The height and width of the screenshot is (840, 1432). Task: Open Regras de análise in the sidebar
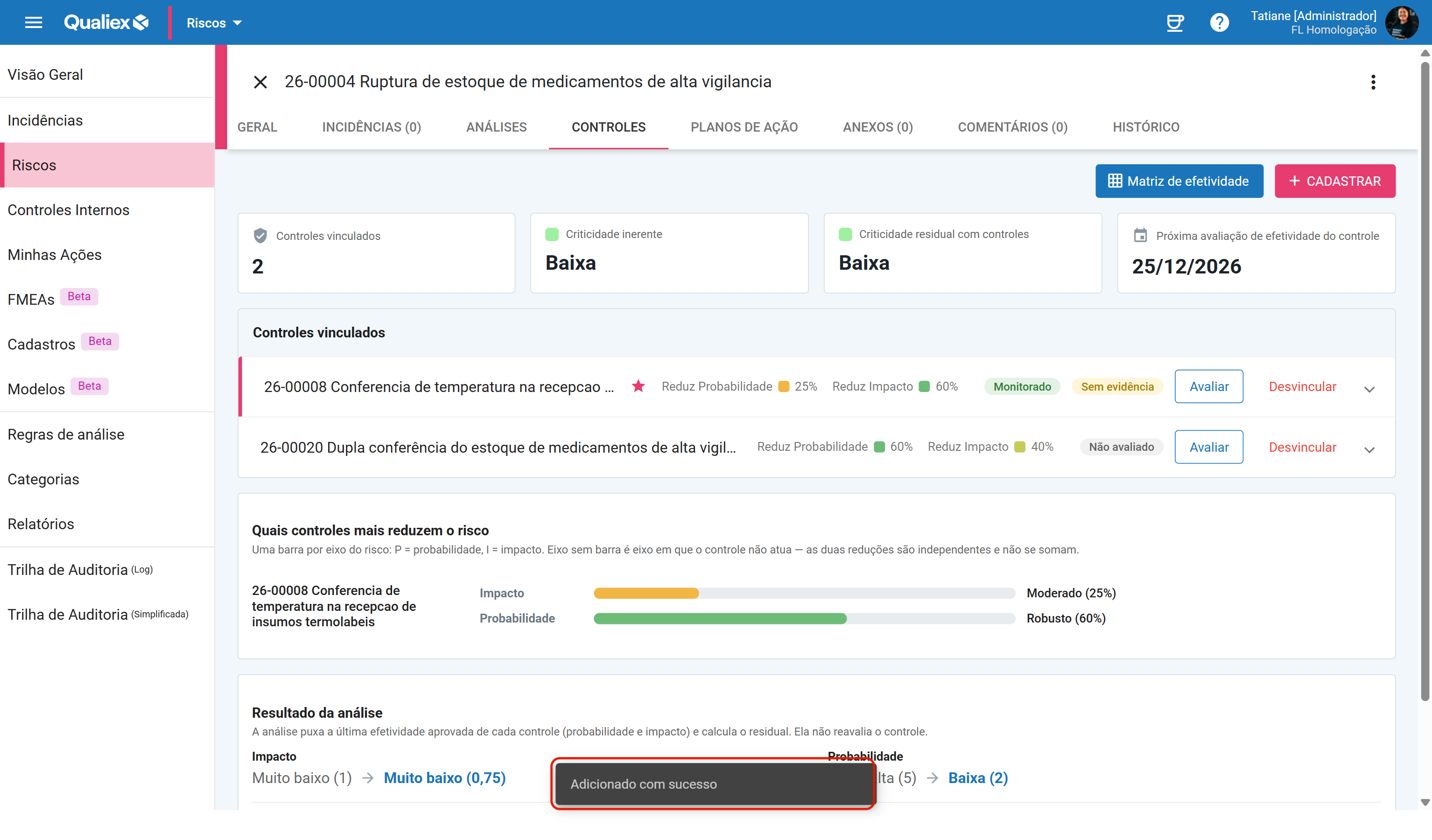(107, 434)
